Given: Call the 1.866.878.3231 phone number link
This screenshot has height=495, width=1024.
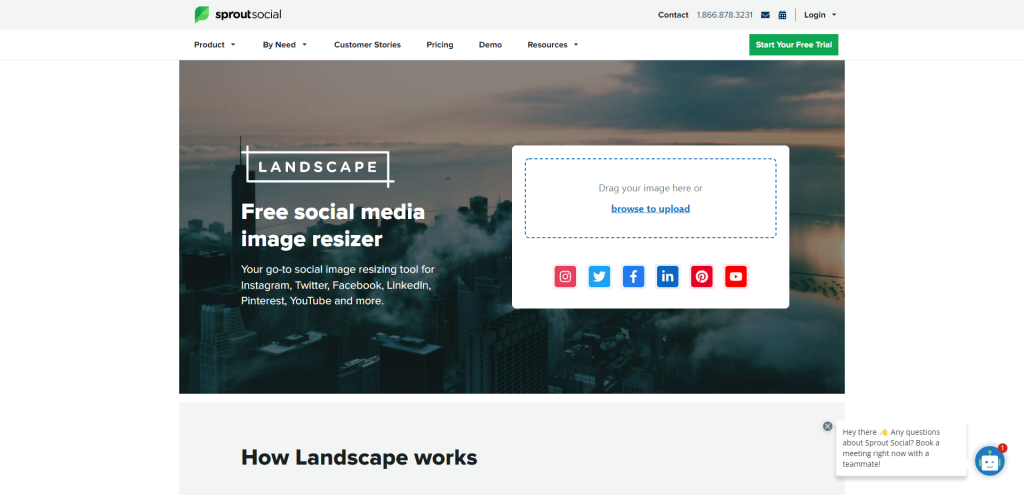Looking at the screenshot, I should point(725,15).
